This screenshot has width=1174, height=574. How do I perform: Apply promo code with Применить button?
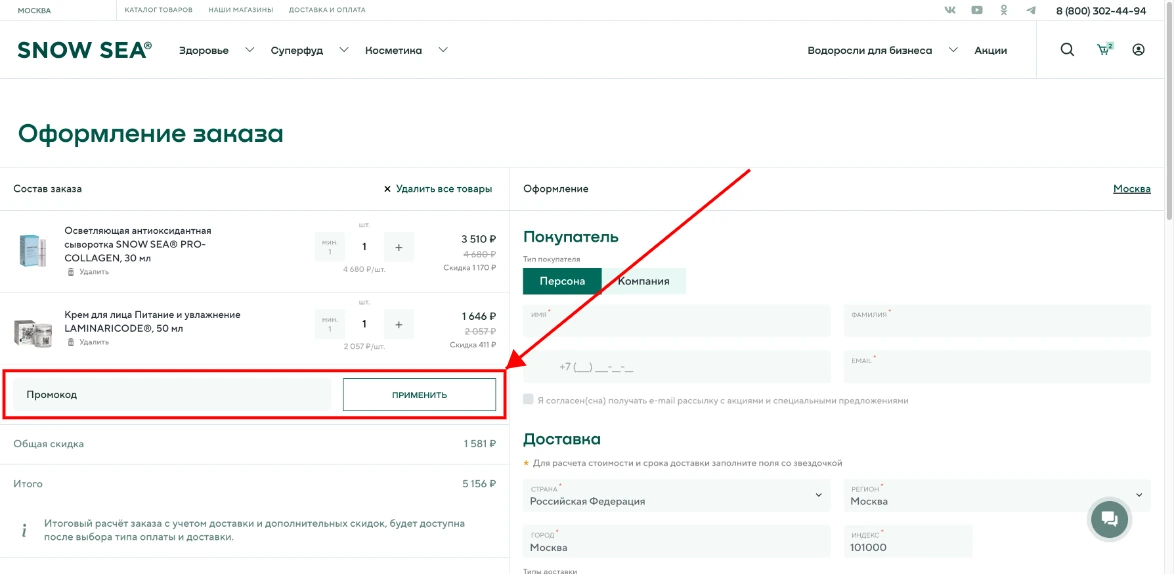coord(419,394)
